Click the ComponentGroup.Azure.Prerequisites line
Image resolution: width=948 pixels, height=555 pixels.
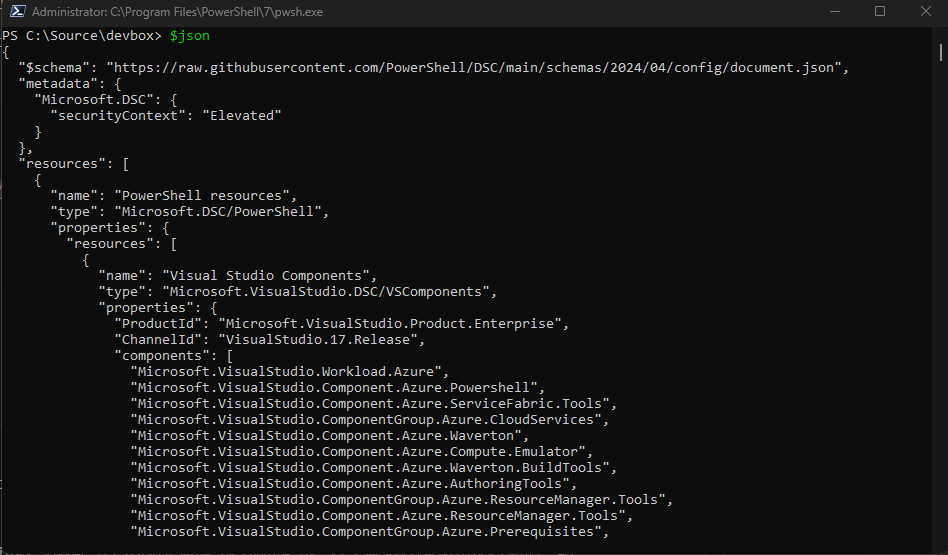pyautogui.click(x=369, y=532)
